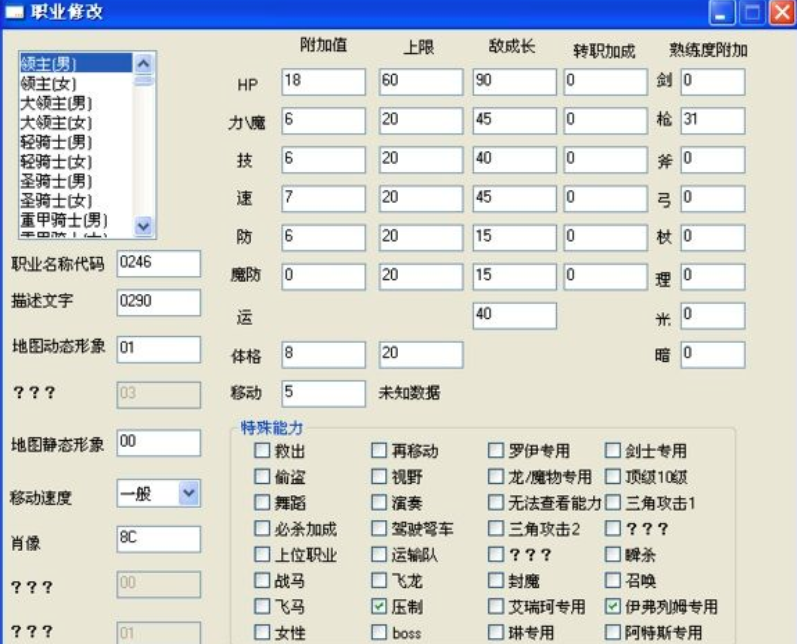Enable the 运输队 checkbox
The height and width of the screenshot is (644, 797).
379,554
